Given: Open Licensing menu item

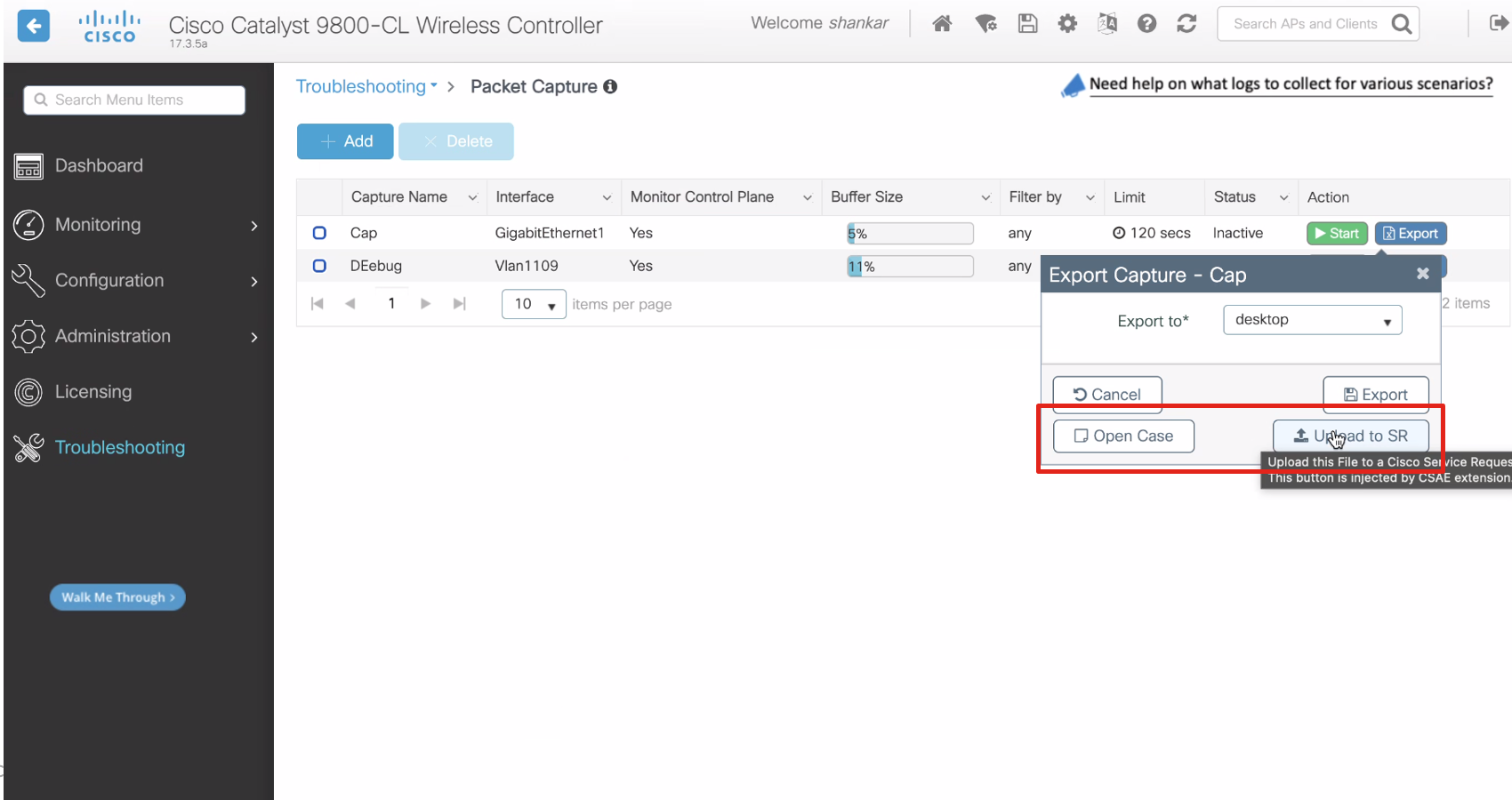Looking at the screenshot, I should pos(93,392).
